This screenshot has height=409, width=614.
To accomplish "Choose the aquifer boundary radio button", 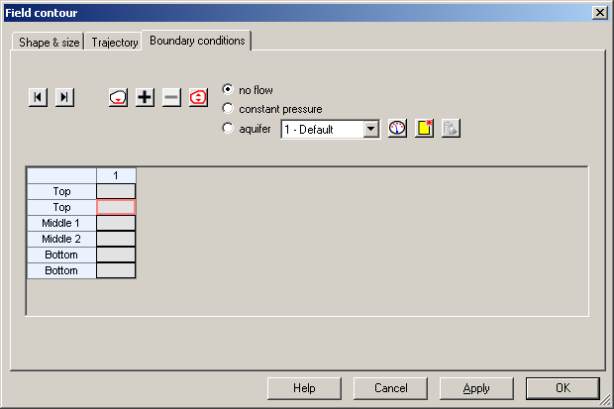I will (x=228, y=129).
